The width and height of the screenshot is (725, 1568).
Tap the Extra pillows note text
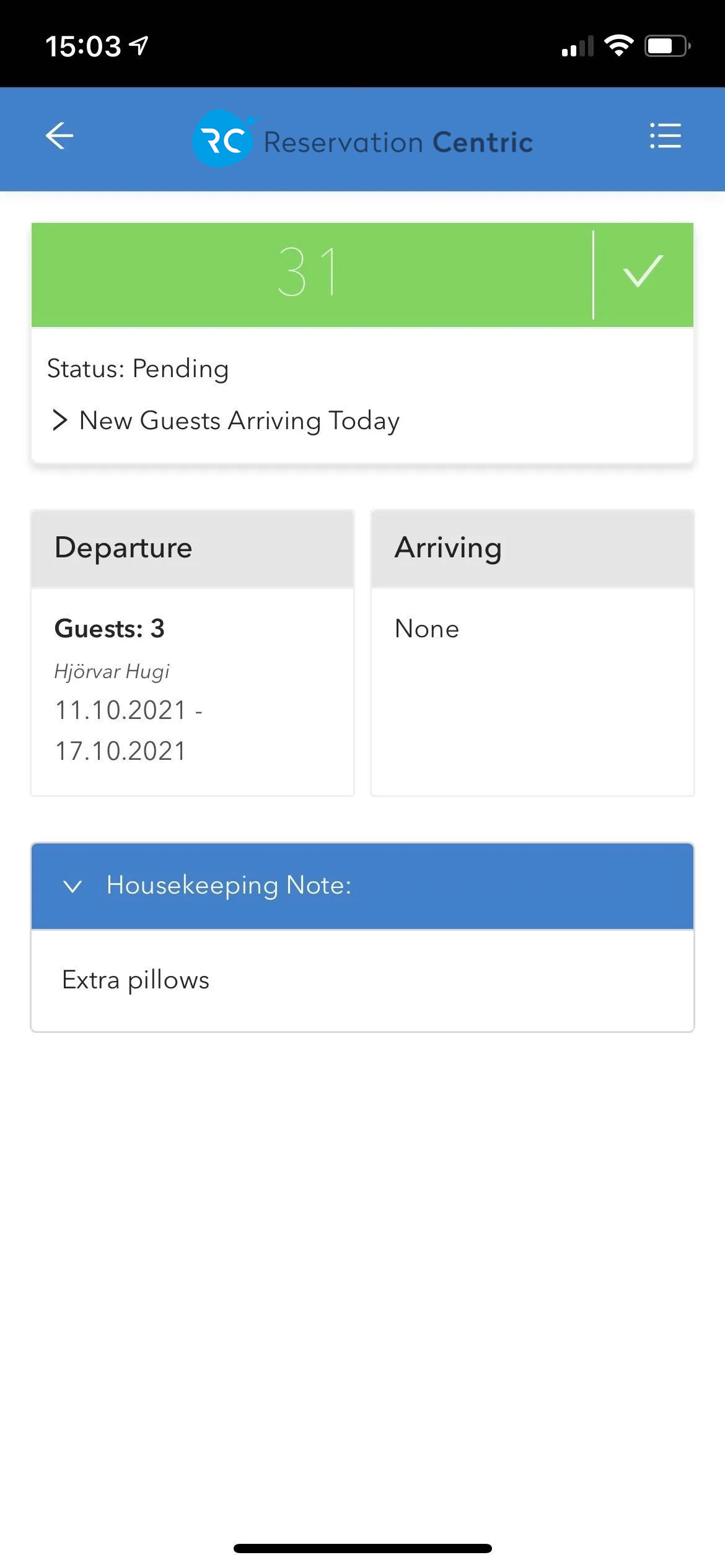[x=136, y=980]
